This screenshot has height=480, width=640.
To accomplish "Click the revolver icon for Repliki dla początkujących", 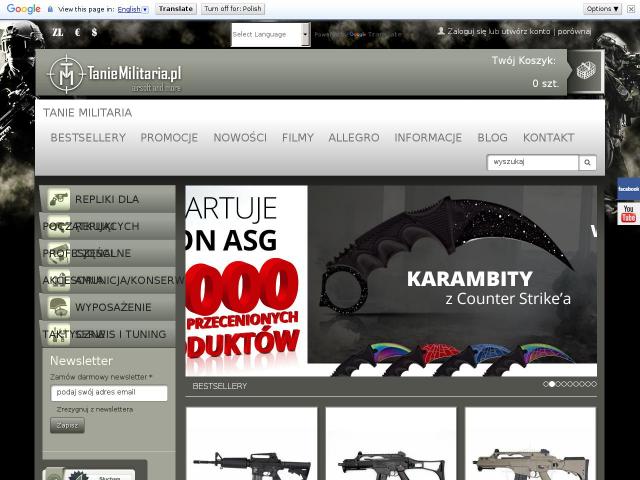I will (x=59, y=199).
